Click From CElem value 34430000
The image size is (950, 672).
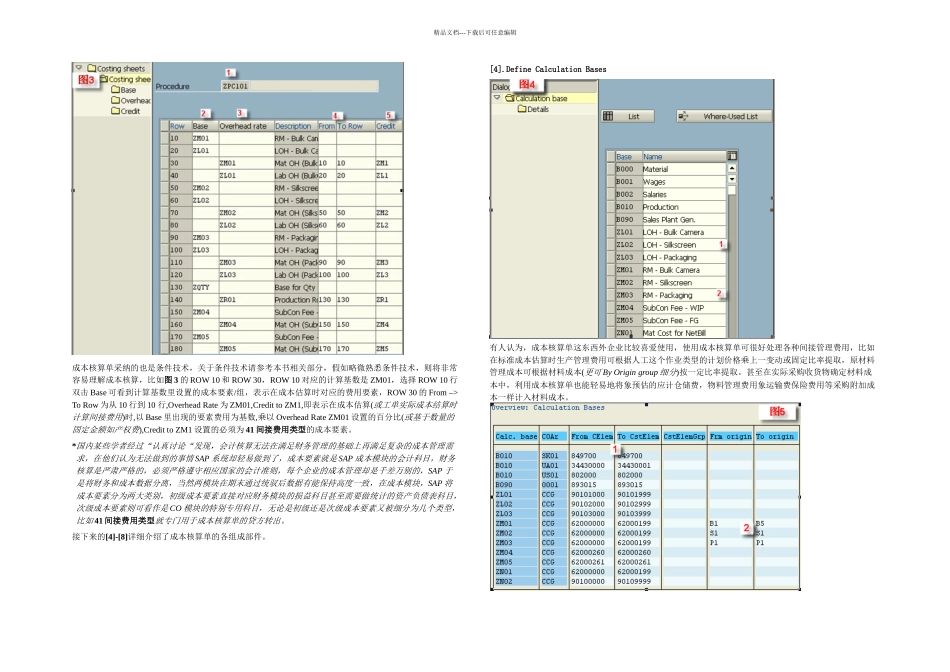[588, 465]
